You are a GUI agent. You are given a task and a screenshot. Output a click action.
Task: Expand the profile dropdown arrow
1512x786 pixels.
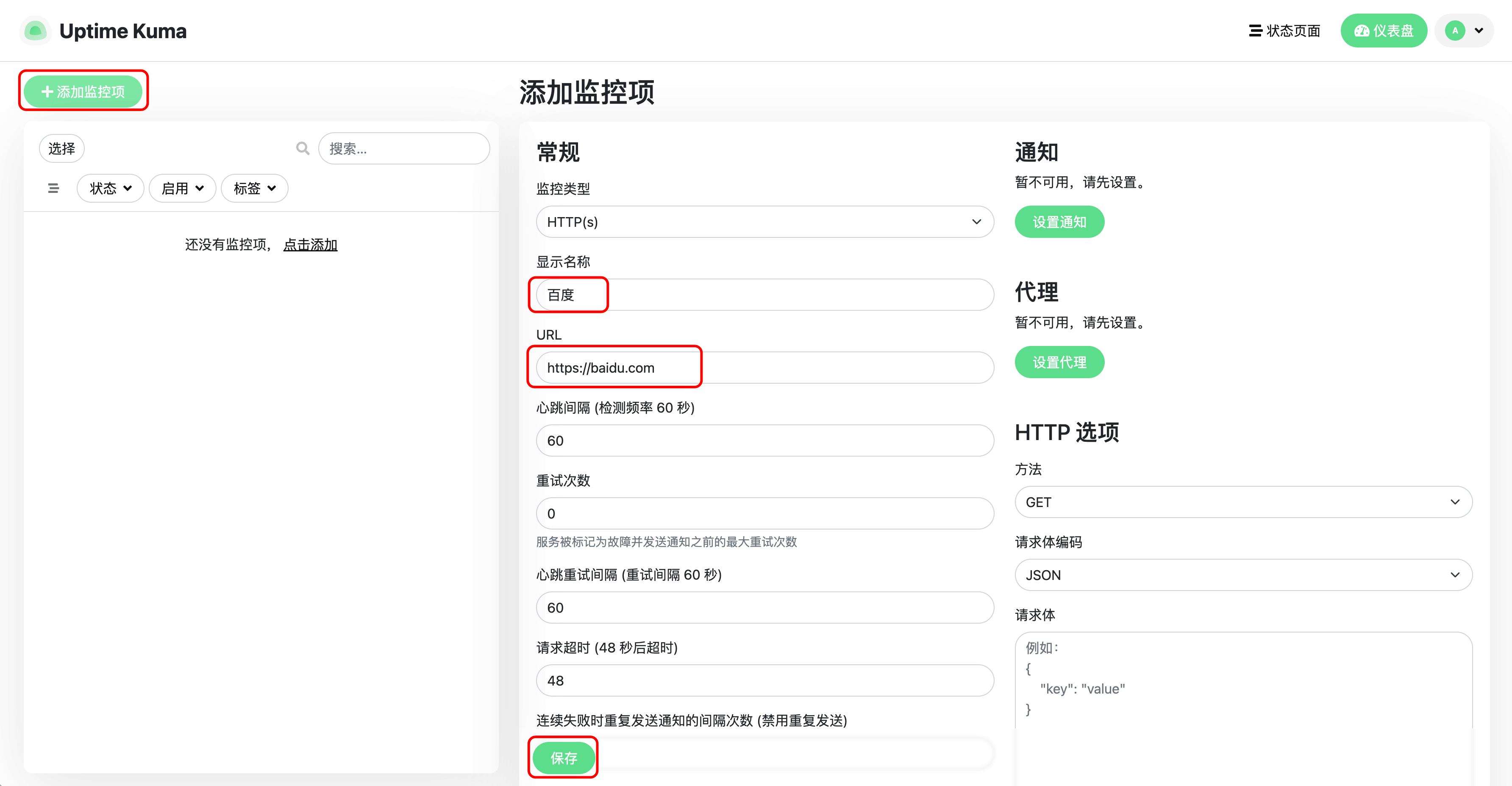click(x=1479, y=31)
